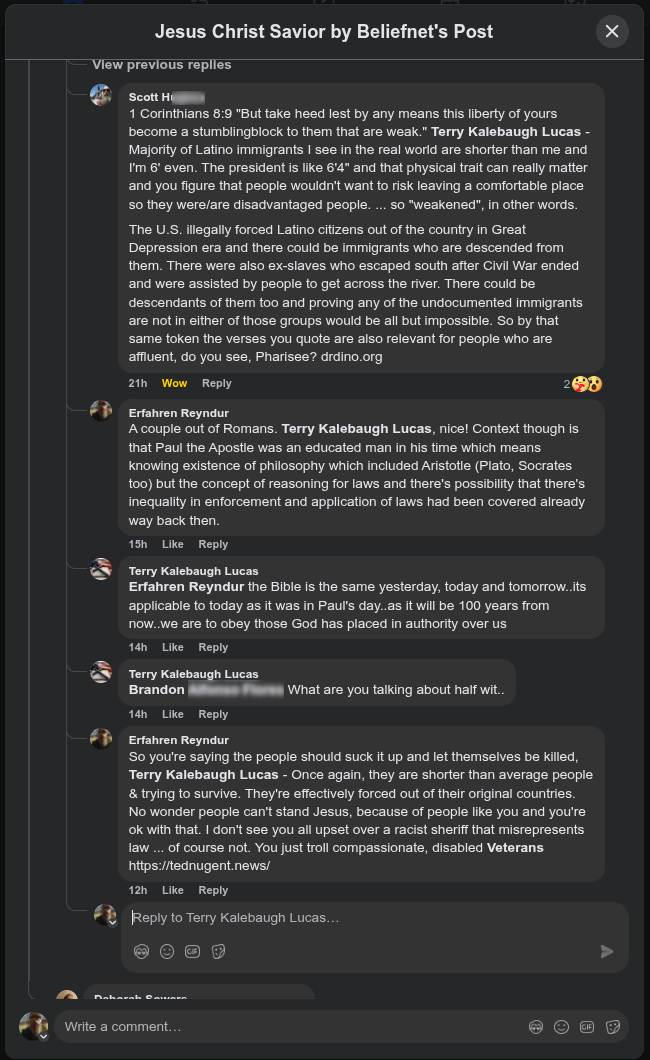Insert avatar sticker in the comment bar
This screenshot has width=650, height=1060.
(x=537, y=1027)
